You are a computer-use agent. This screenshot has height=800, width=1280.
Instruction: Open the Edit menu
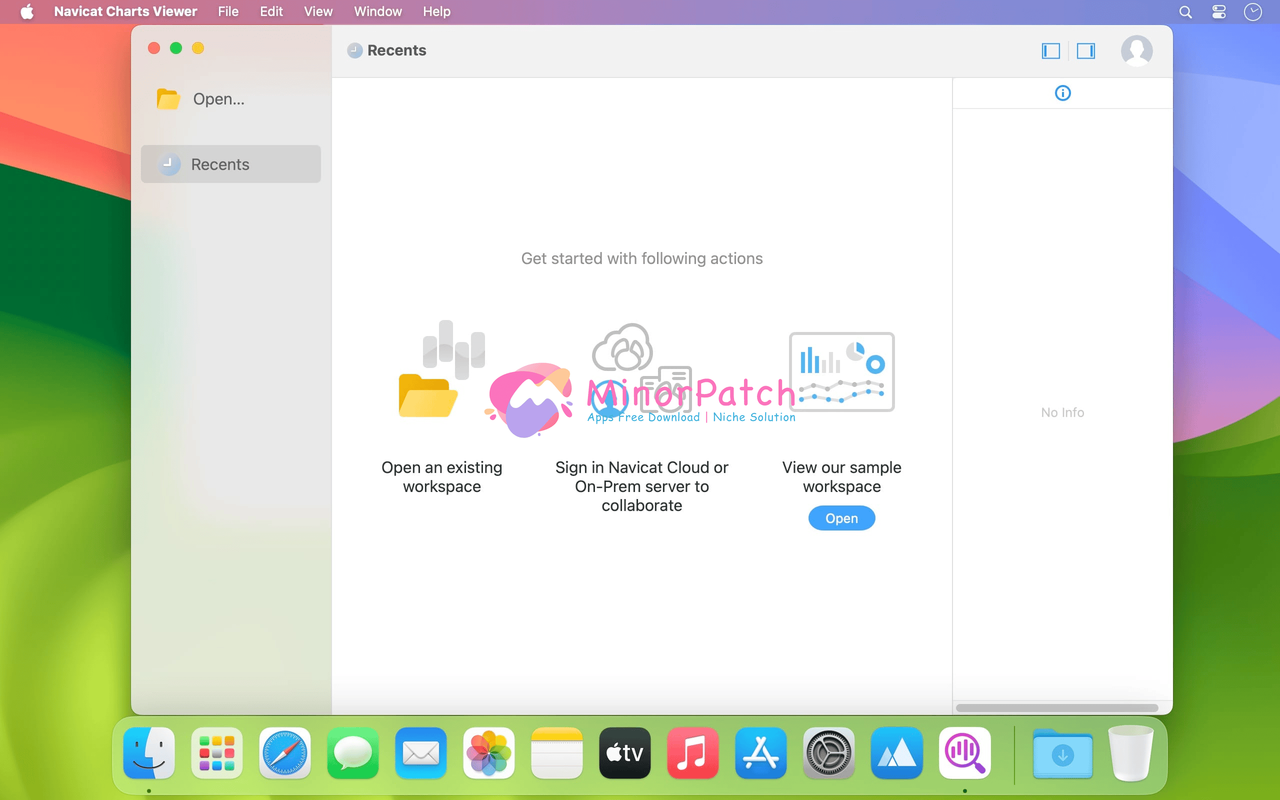point(271,12)
